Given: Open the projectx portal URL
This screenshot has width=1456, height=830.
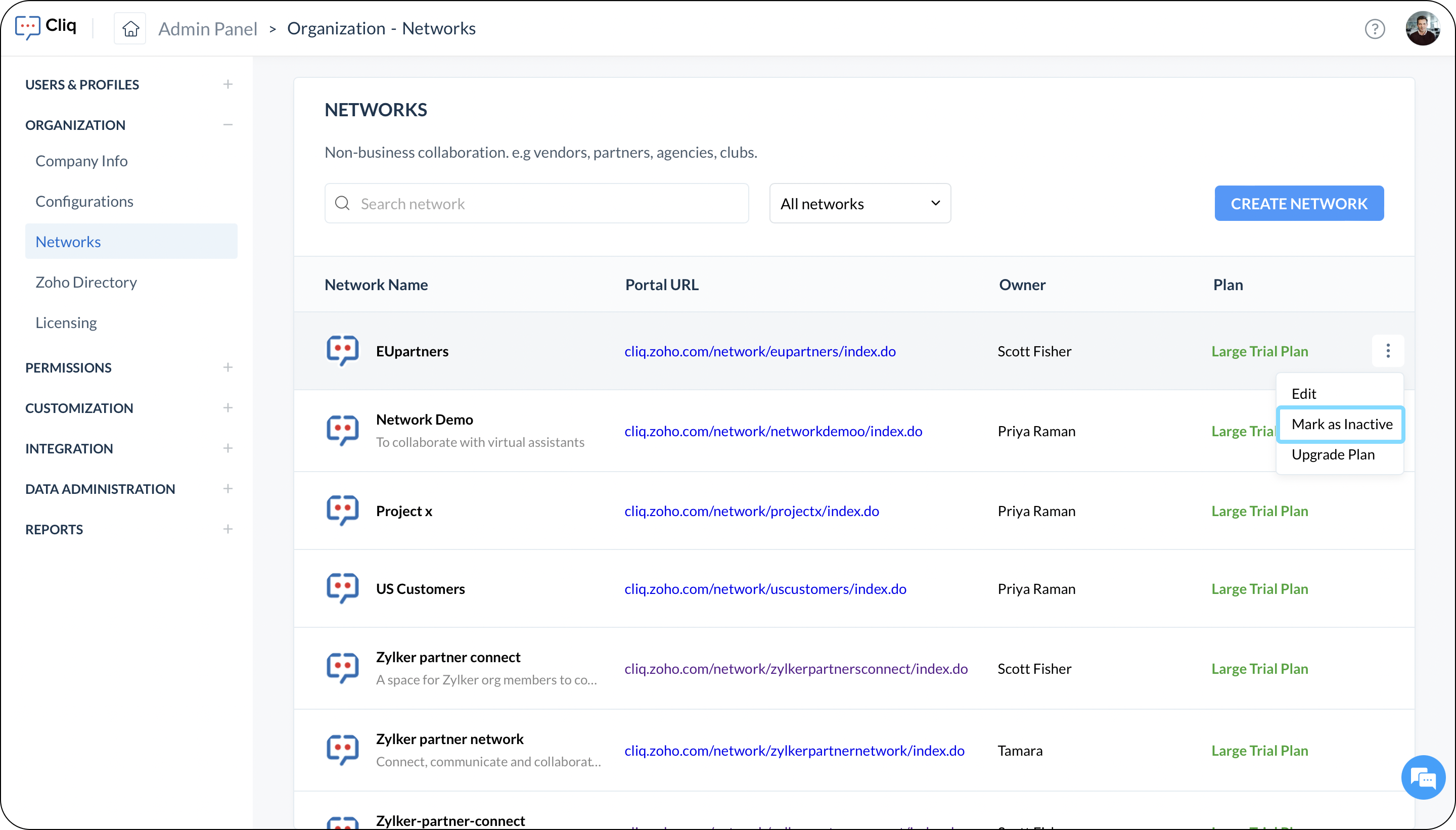Looking at the screenshot, I should pos(751,511).
